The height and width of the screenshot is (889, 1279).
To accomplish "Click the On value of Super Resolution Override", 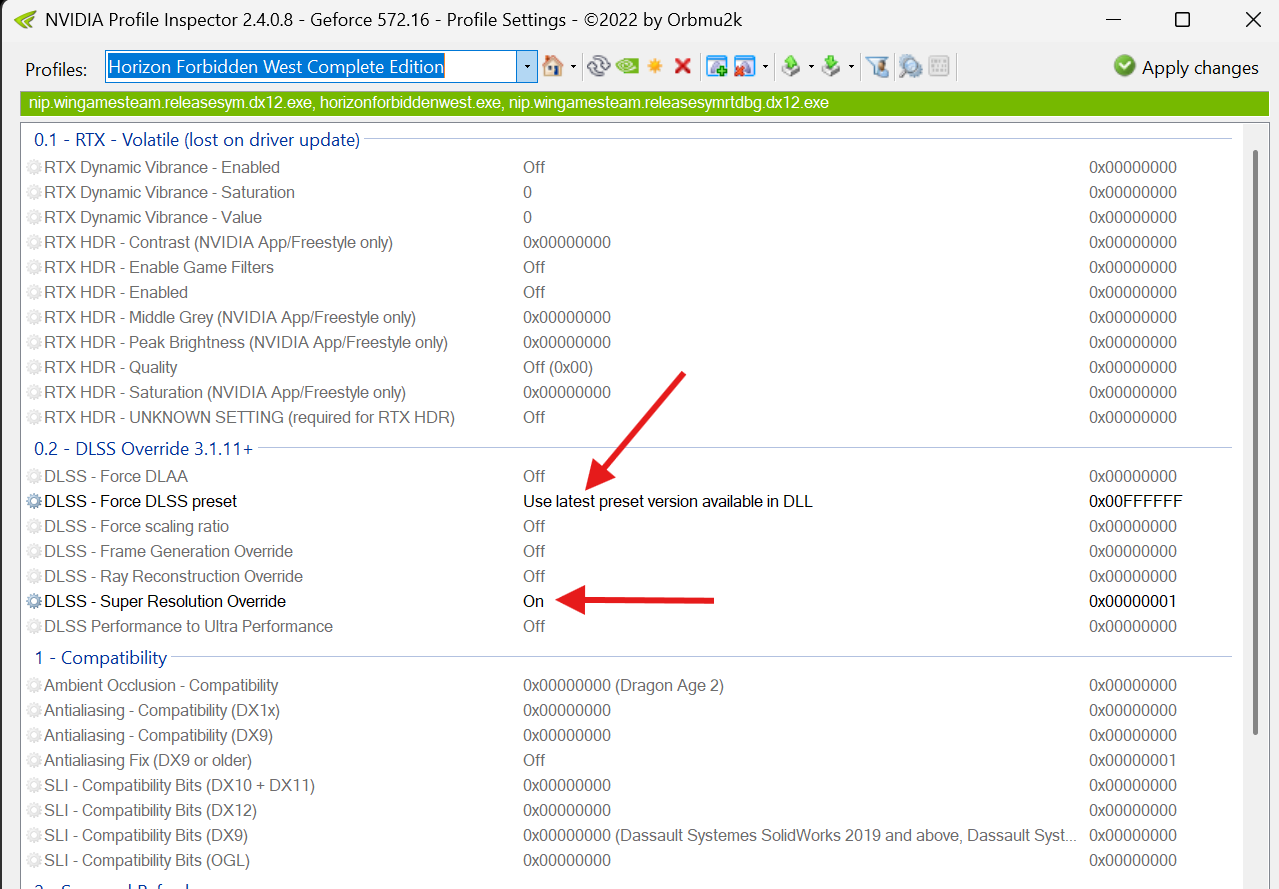I will tap(533, 601).
